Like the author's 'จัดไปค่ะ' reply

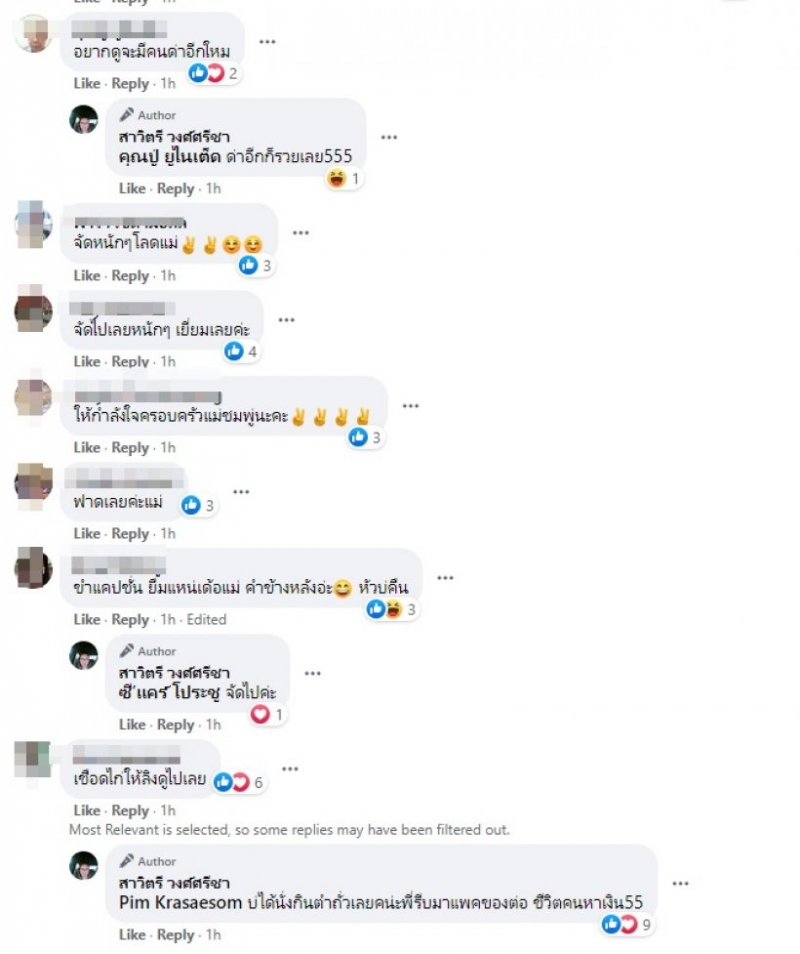point(132,725)
